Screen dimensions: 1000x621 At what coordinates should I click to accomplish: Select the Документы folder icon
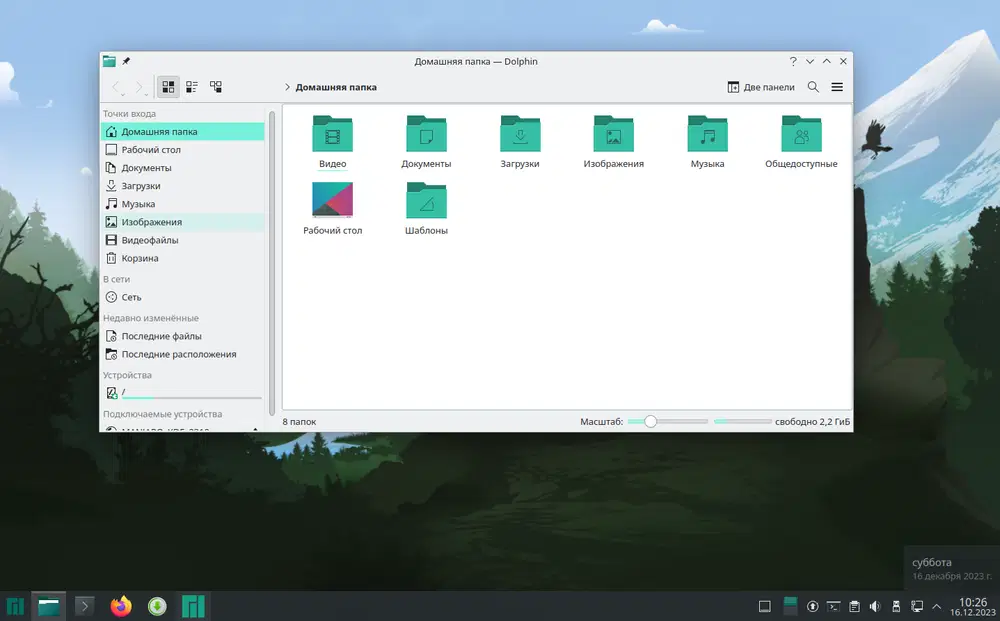coord(426,133)
